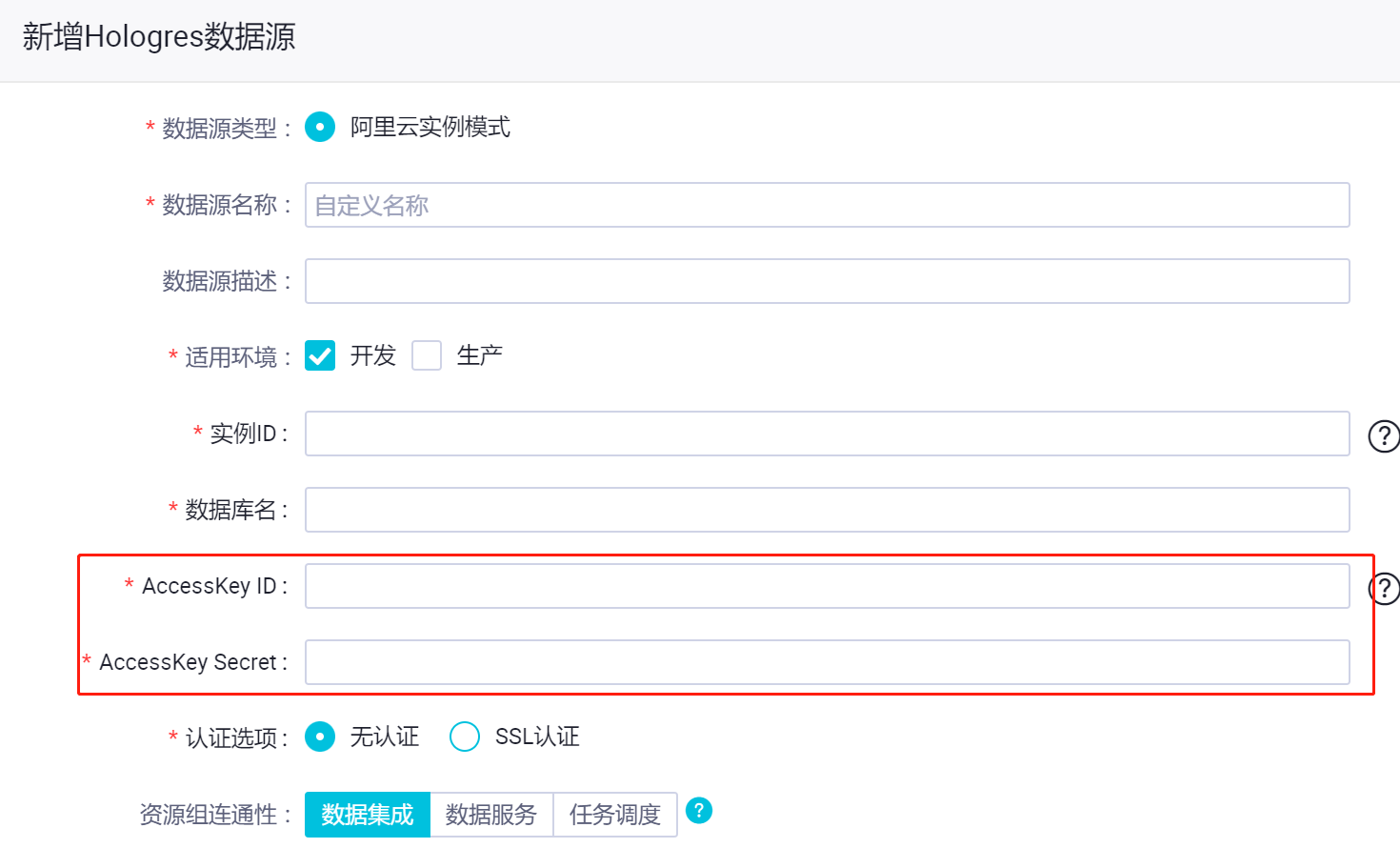Screen dimensions: 1400x848
Task: Select 无认证 authentication option
Action: click(320, 737)
